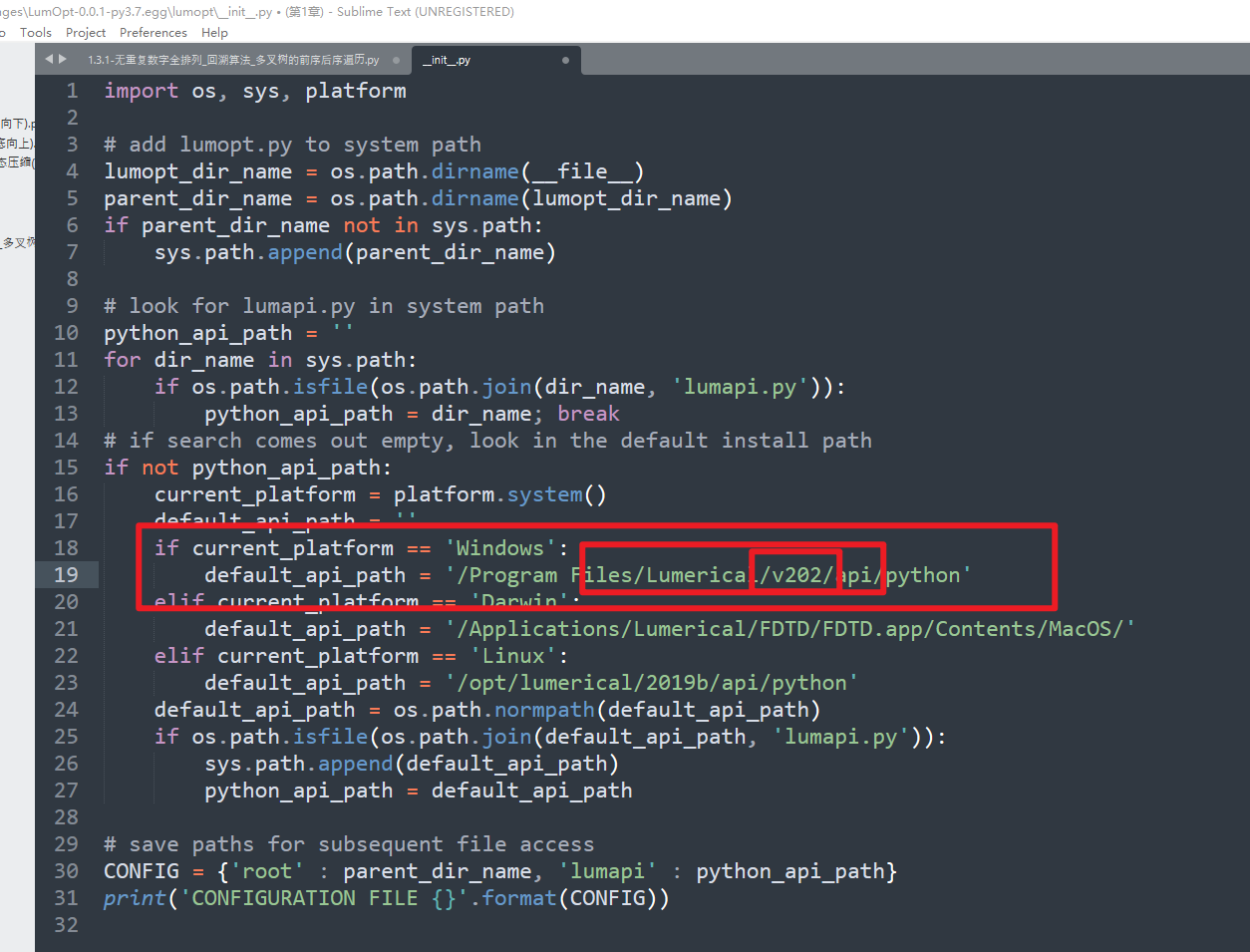
Task: Open the Project menu
Action: tap(85, 32)
